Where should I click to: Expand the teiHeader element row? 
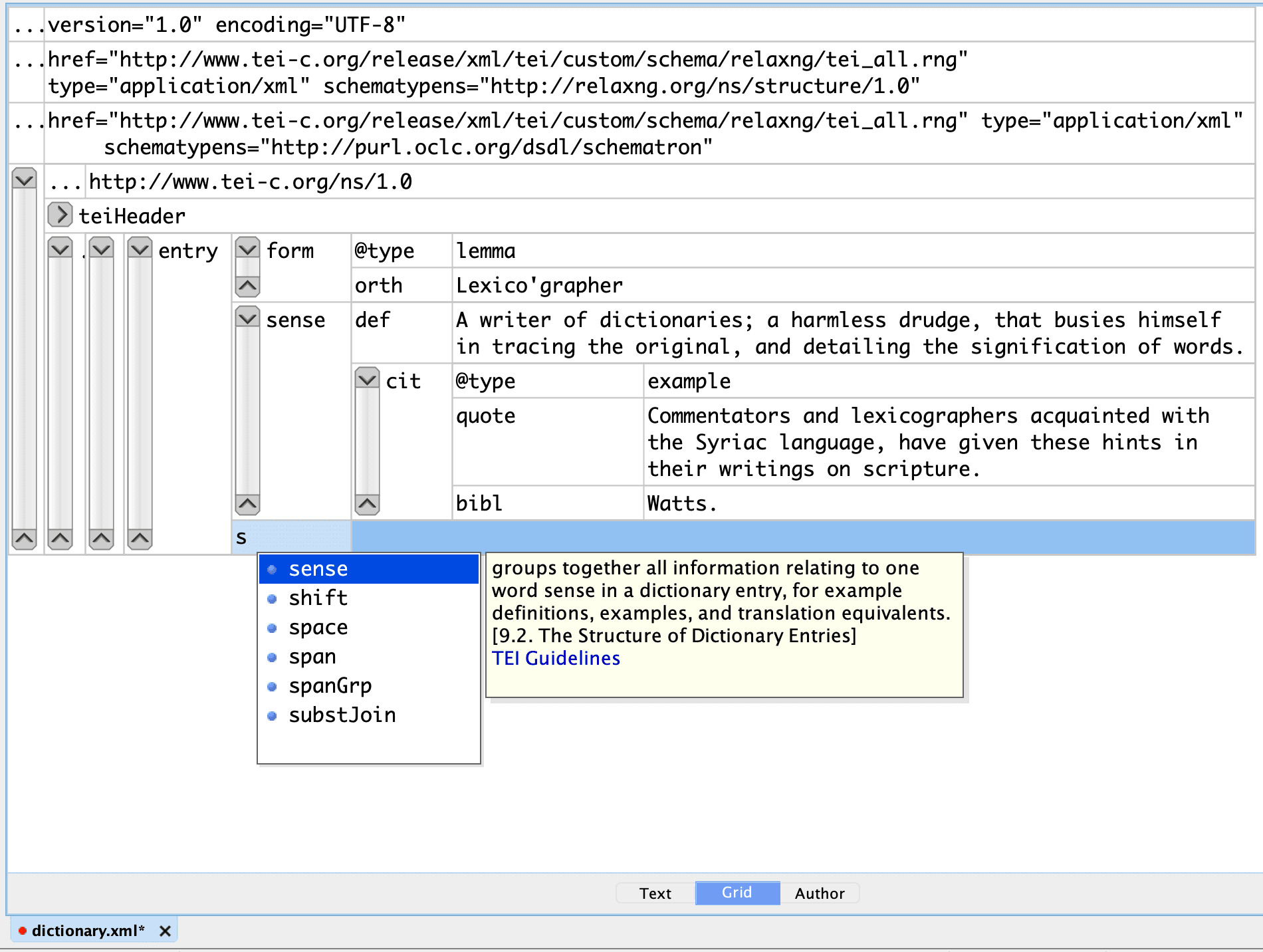(x=60, y=215)
